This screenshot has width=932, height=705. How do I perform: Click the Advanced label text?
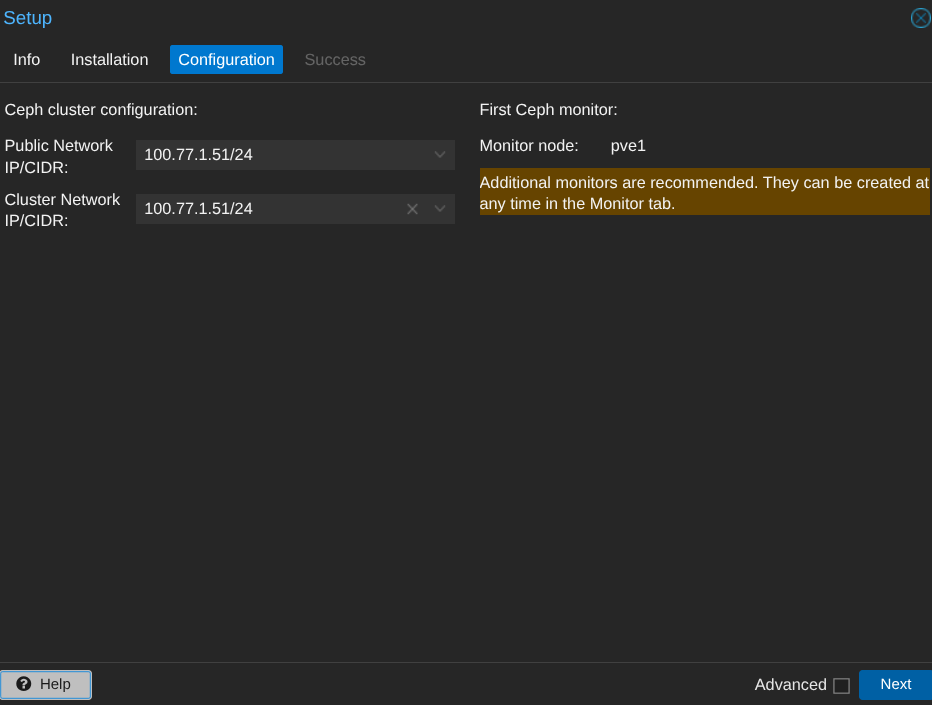(x=790, y=685)
